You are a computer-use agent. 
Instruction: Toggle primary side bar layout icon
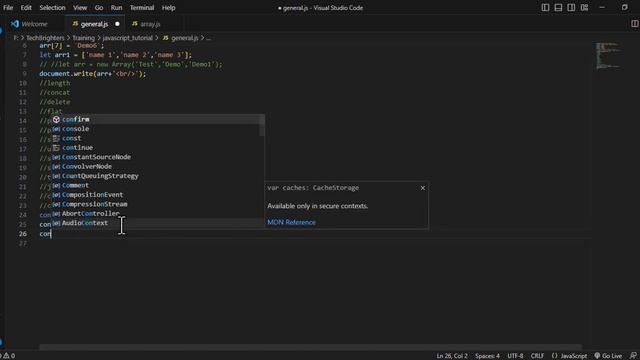coord(545,8)
